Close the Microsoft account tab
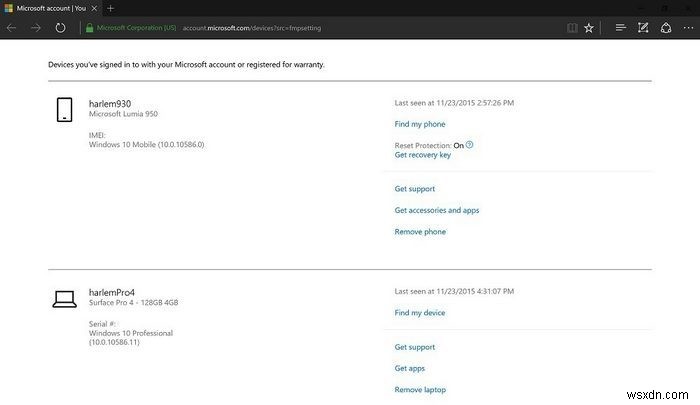Image resolution: width=700 pixels, height=405 pixels. 92,8
